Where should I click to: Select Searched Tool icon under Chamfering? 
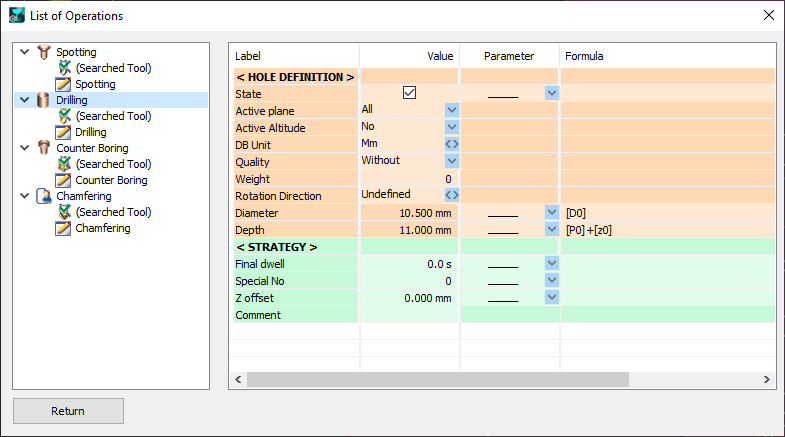pyautogui.click(x=64, y=212)
